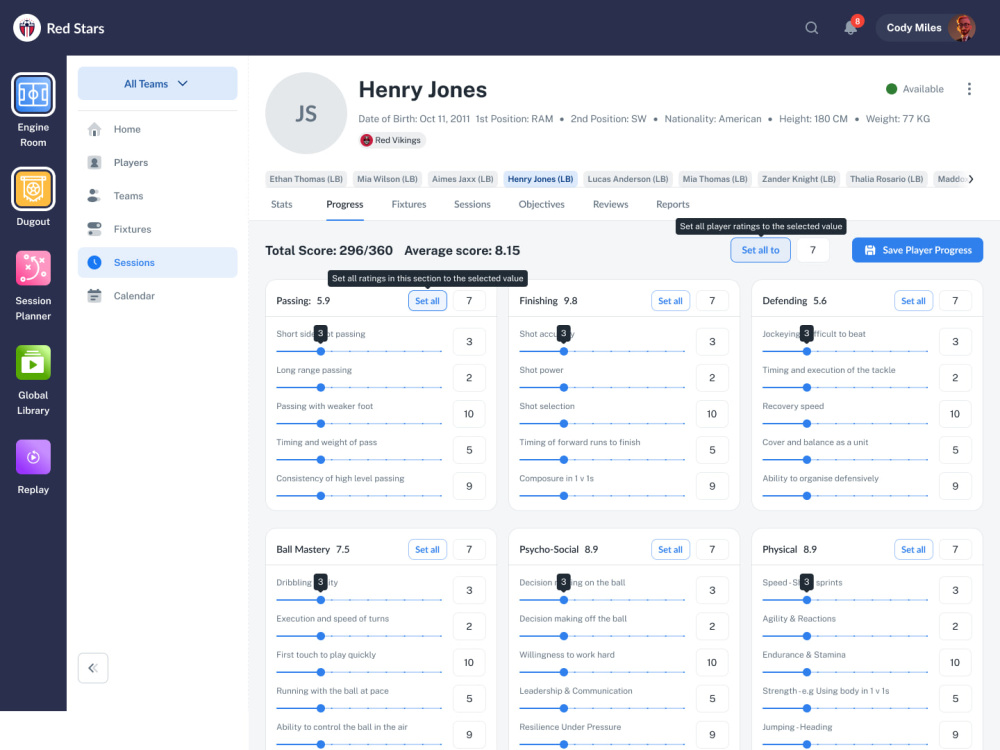This screenshot has width=1000, height=750.
Task: Switch to the Stats tab
Action: [x=281, y=204]
